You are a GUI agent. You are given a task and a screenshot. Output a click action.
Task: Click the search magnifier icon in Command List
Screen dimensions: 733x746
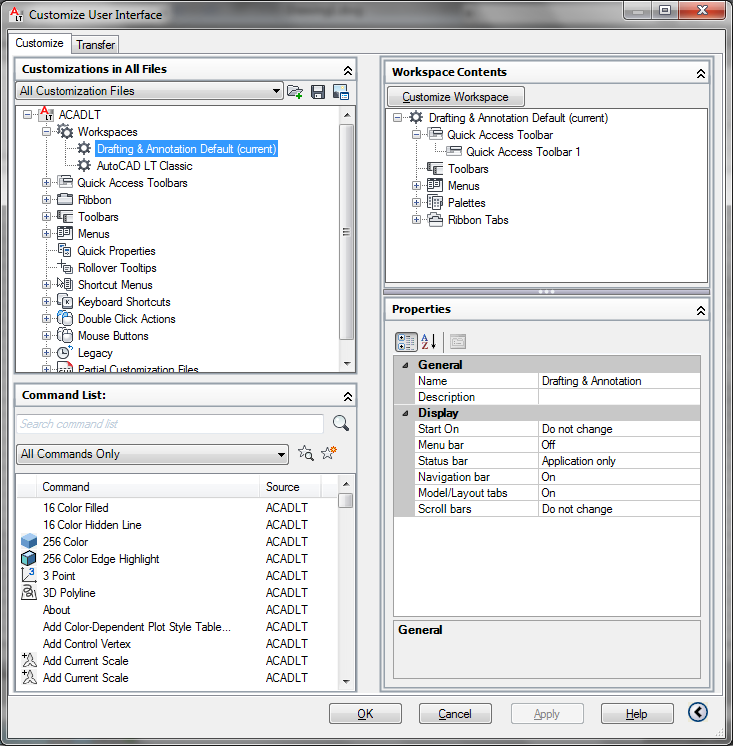click(x=341, y=423)
